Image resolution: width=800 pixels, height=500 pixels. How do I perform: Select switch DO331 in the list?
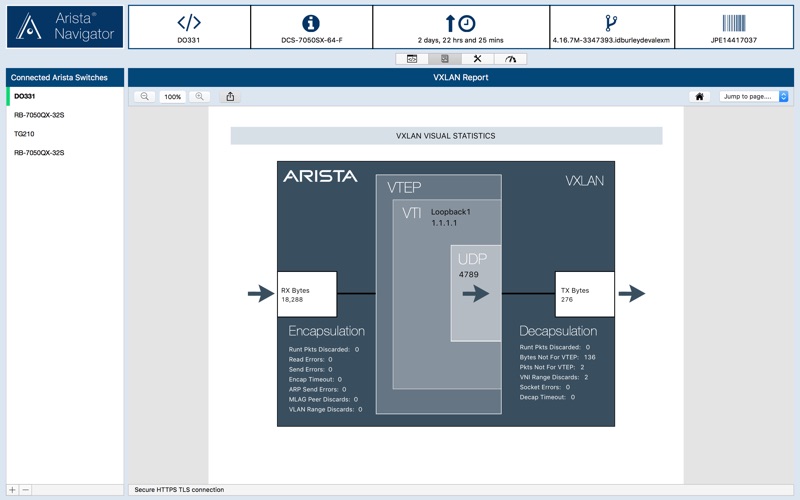coord(65,96)
